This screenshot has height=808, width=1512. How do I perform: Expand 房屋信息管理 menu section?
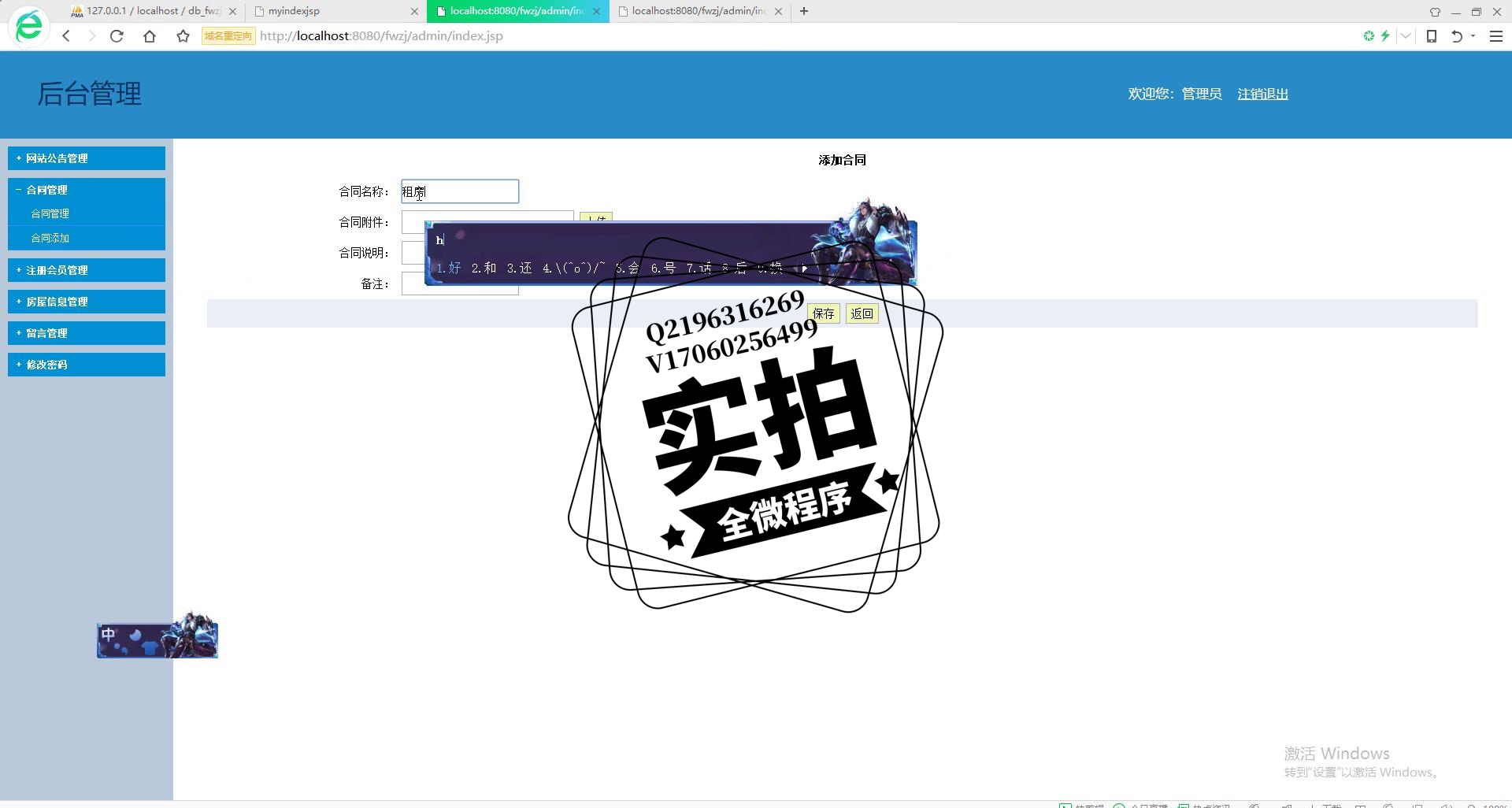point(87,302)
